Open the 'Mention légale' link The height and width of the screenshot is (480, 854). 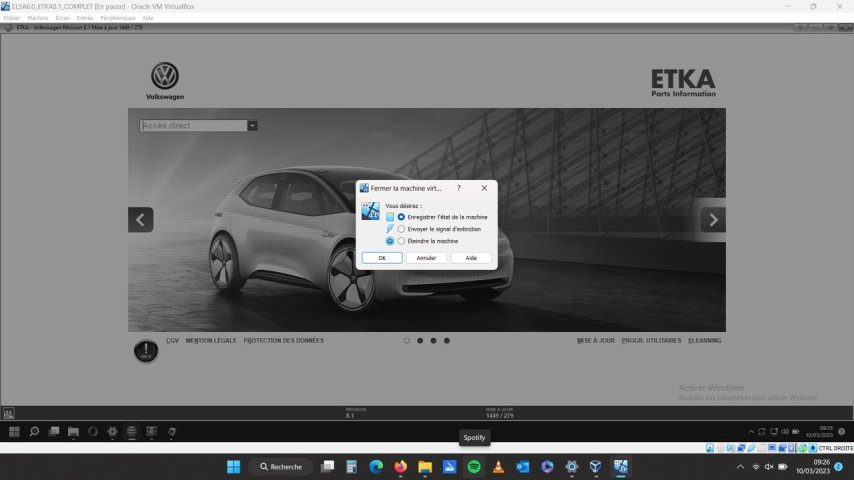tap(211, 341)
